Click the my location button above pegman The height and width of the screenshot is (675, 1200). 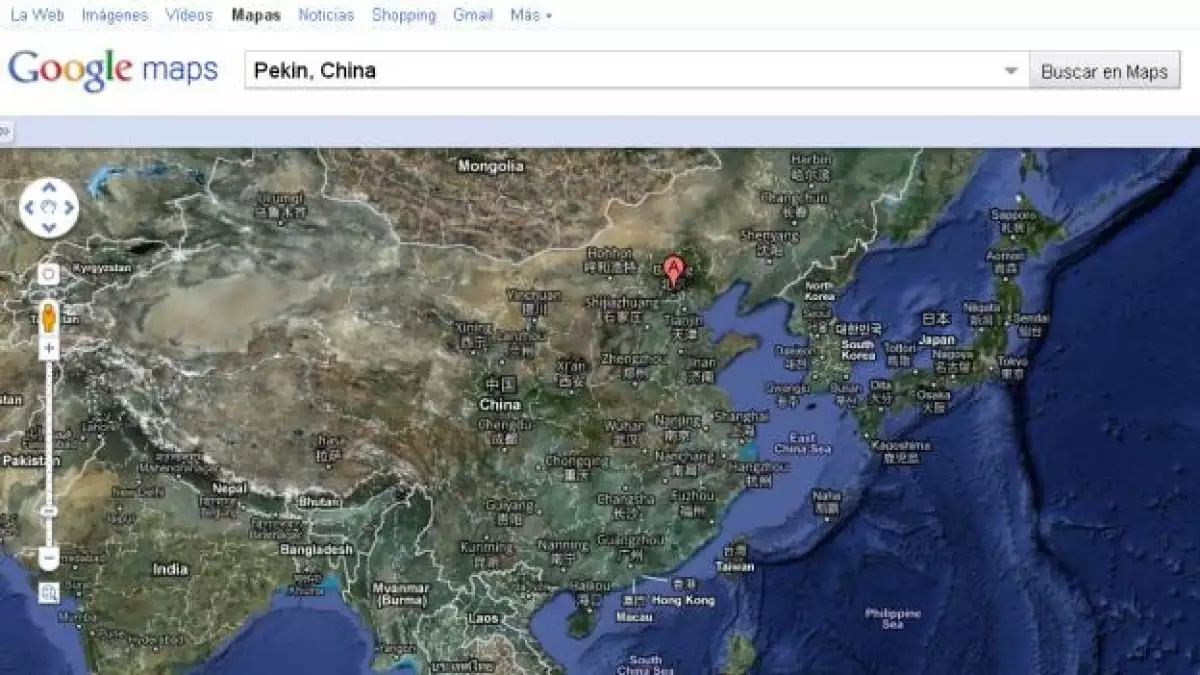(49, 273)
